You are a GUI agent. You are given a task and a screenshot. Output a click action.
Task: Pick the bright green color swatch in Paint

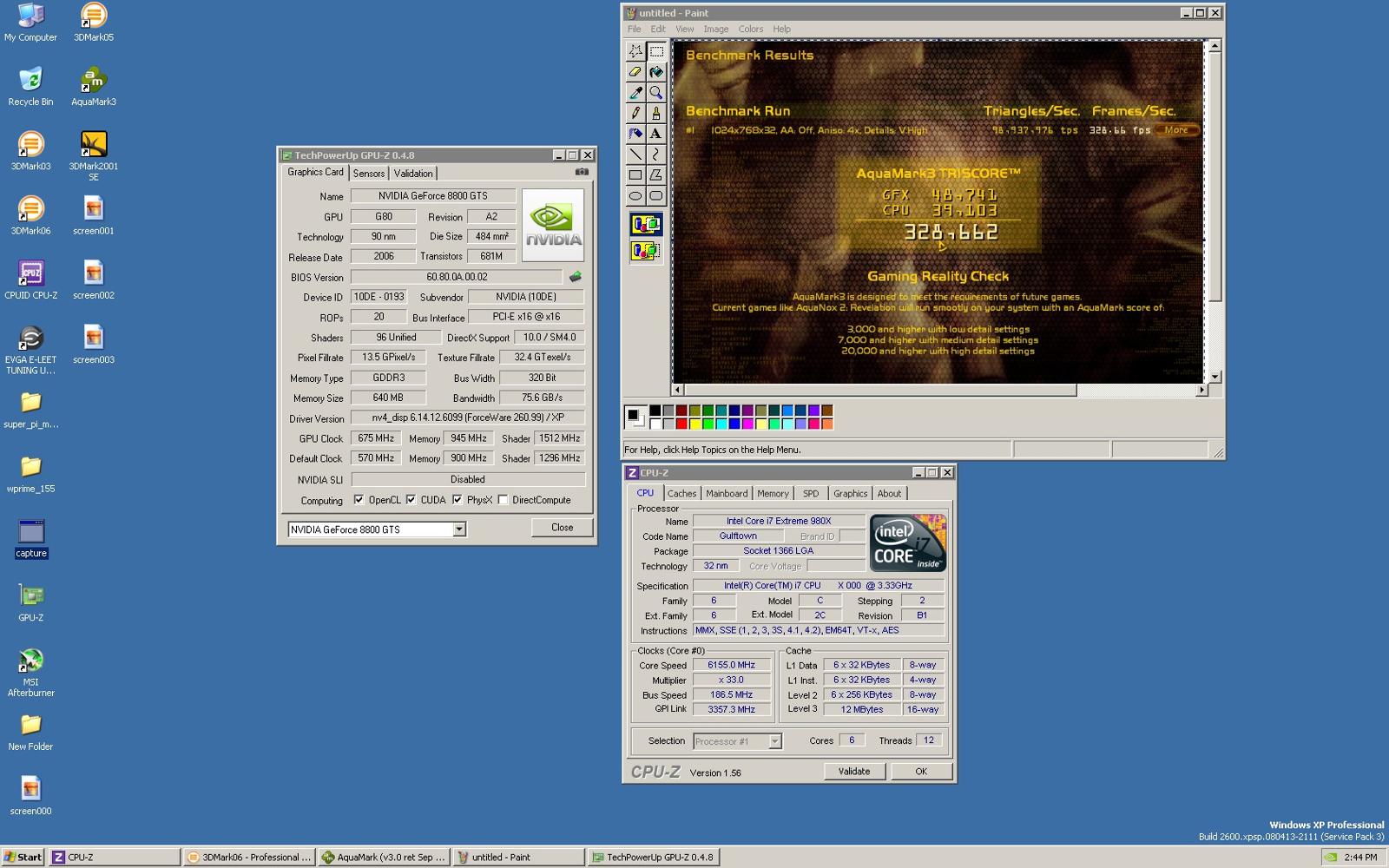pos(708,424)
